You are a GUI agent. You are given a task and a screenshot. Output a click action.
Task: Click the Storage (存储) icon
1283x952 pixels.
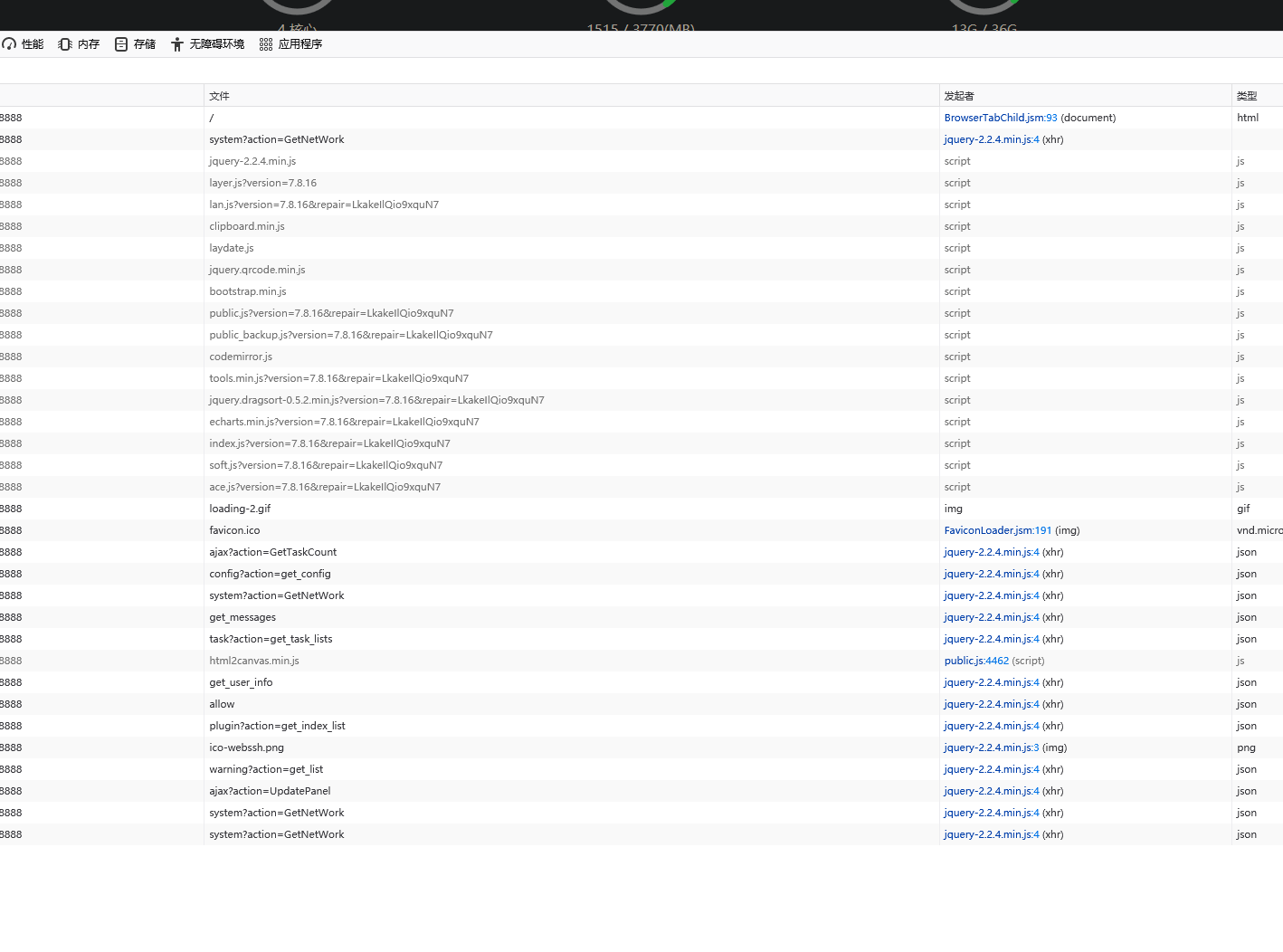point(121,44)
